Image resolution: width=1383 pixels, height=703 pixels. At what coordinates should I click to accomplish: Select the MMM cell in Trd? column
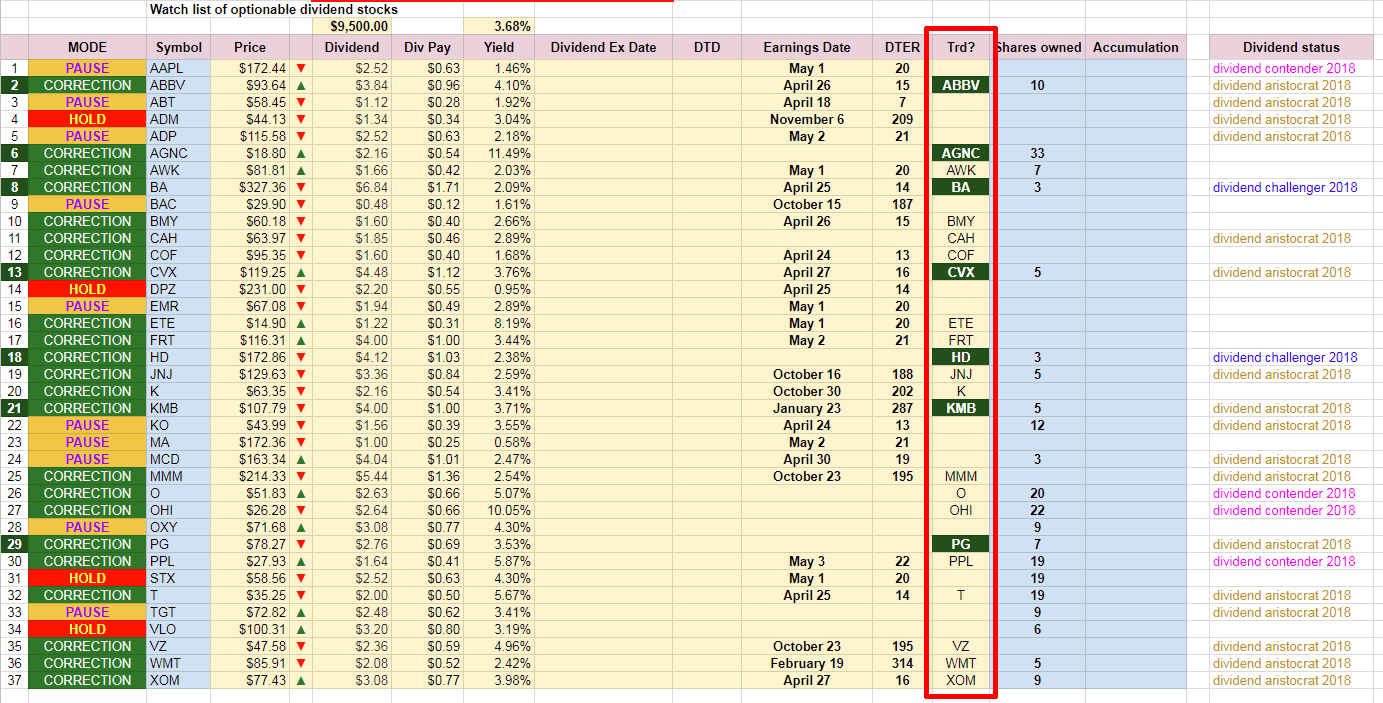pyautogui.click(x=961, y=476)
